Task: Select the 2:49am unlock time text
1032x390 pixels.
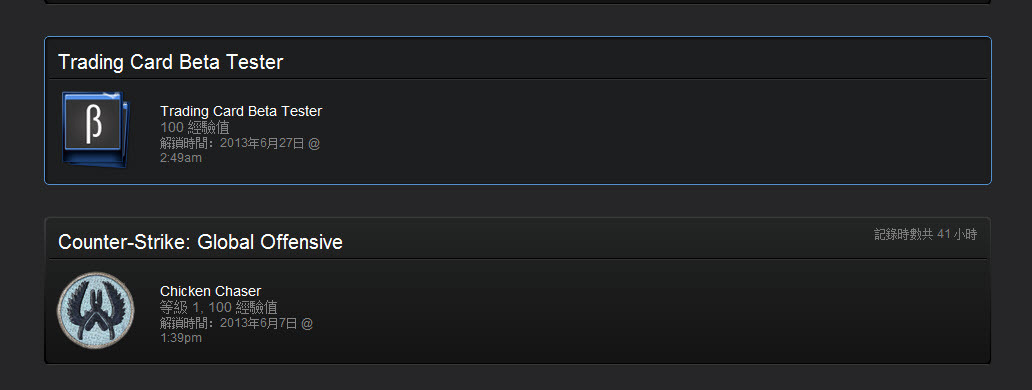Action: coord(181,158)
